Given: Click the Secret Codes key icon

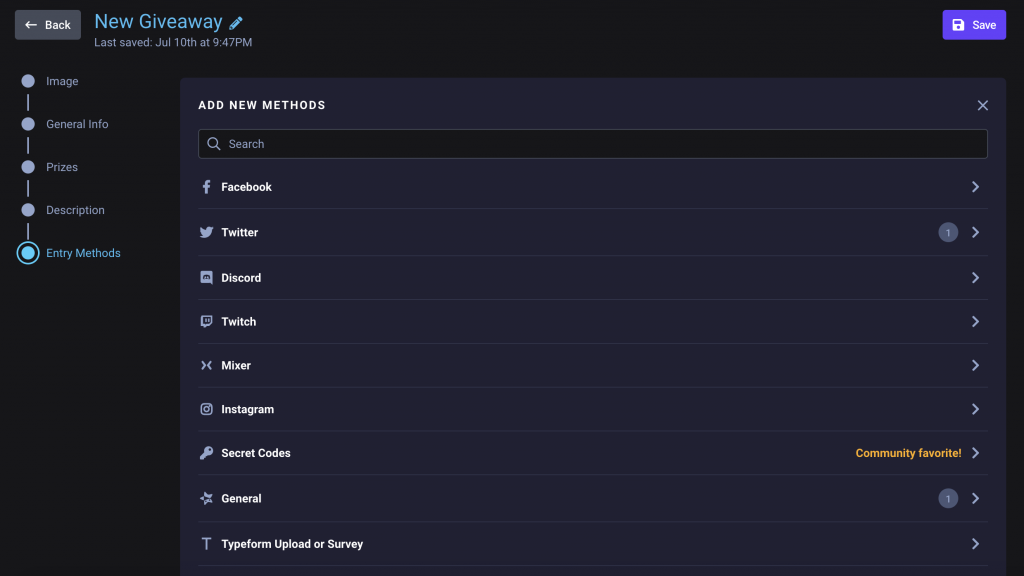Looking at the screenshot, I should [x=206, y=453].
